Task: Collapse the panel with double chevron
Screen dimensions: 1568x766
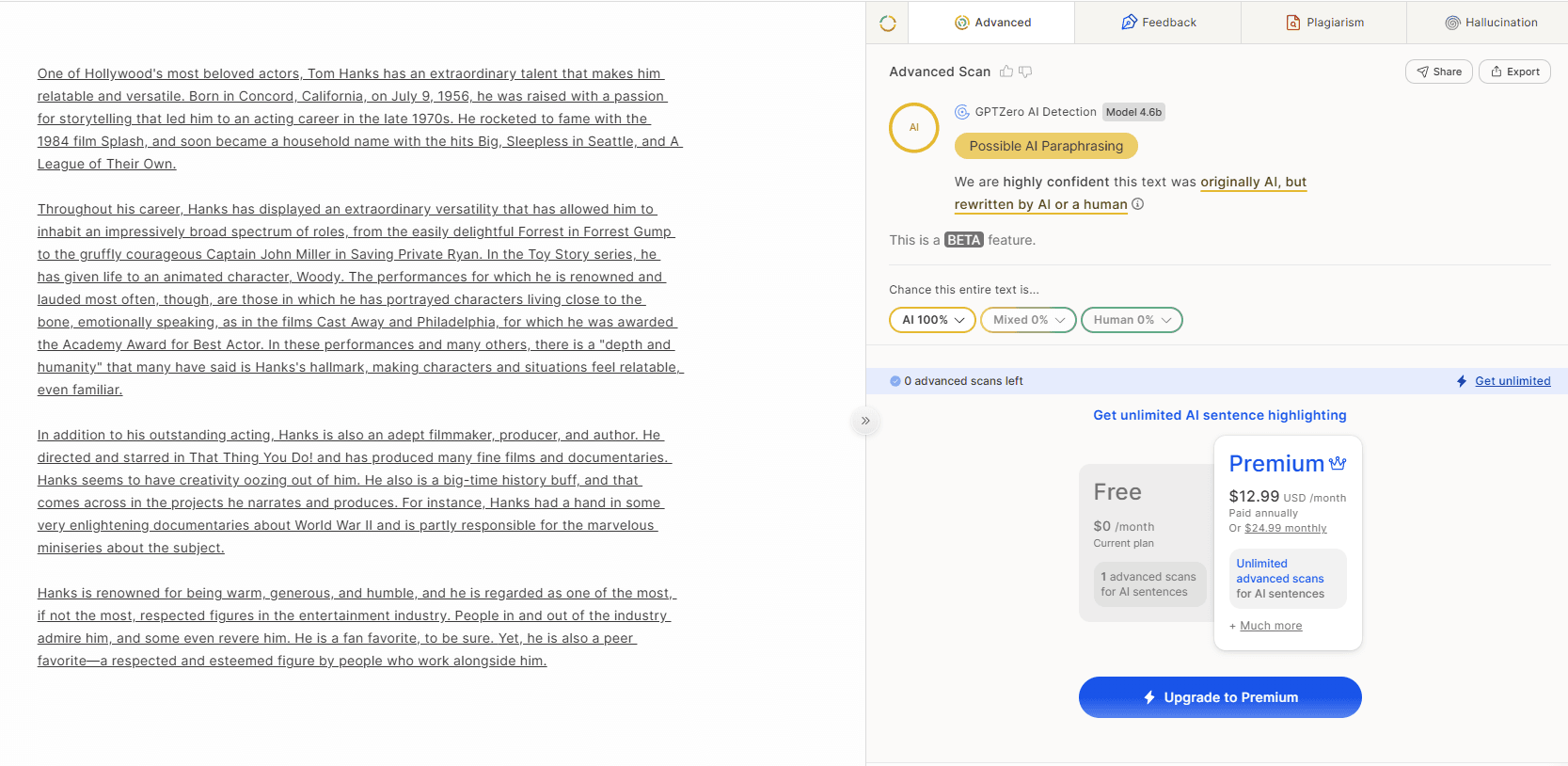Action: click(865, 421)
